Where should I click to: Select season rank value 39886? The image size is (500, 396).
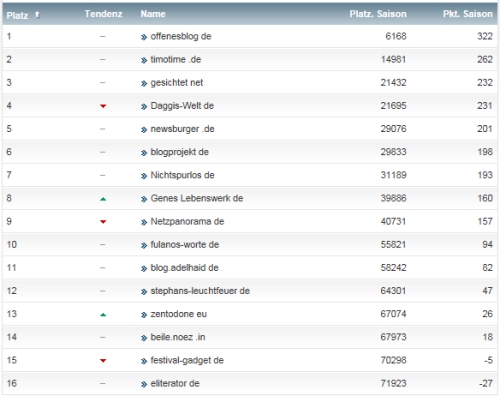point(394,198)
